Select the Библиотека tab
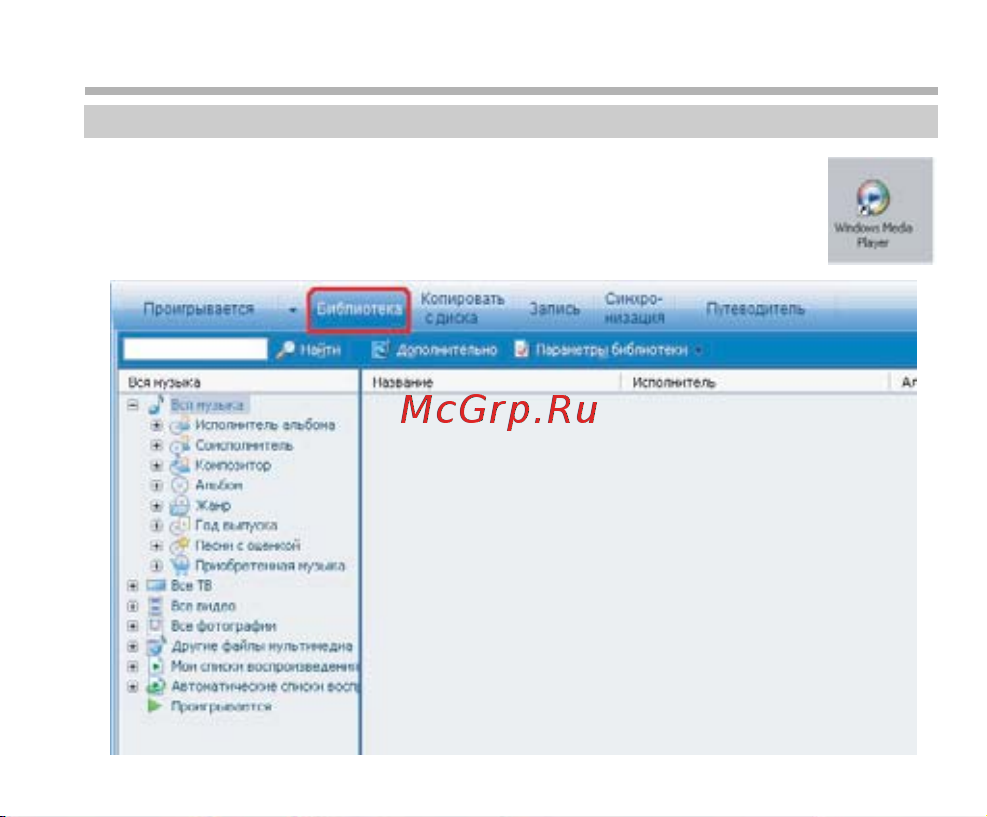The height and width of the screenshot is (817, 987). 359,309
